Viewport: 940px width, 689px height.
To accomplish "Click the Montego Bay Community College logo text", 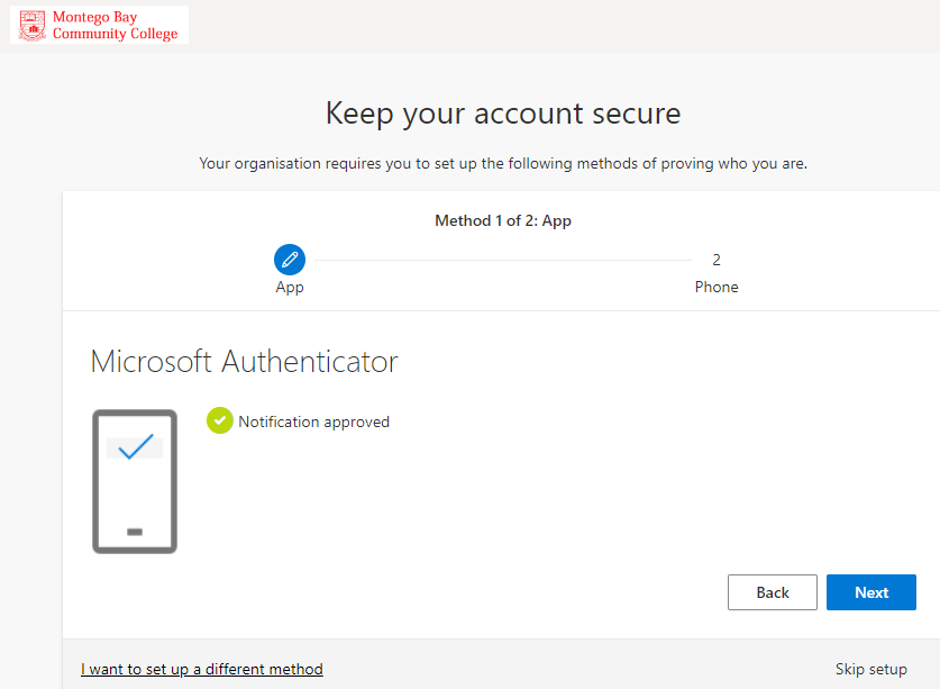I will [115, 25].
